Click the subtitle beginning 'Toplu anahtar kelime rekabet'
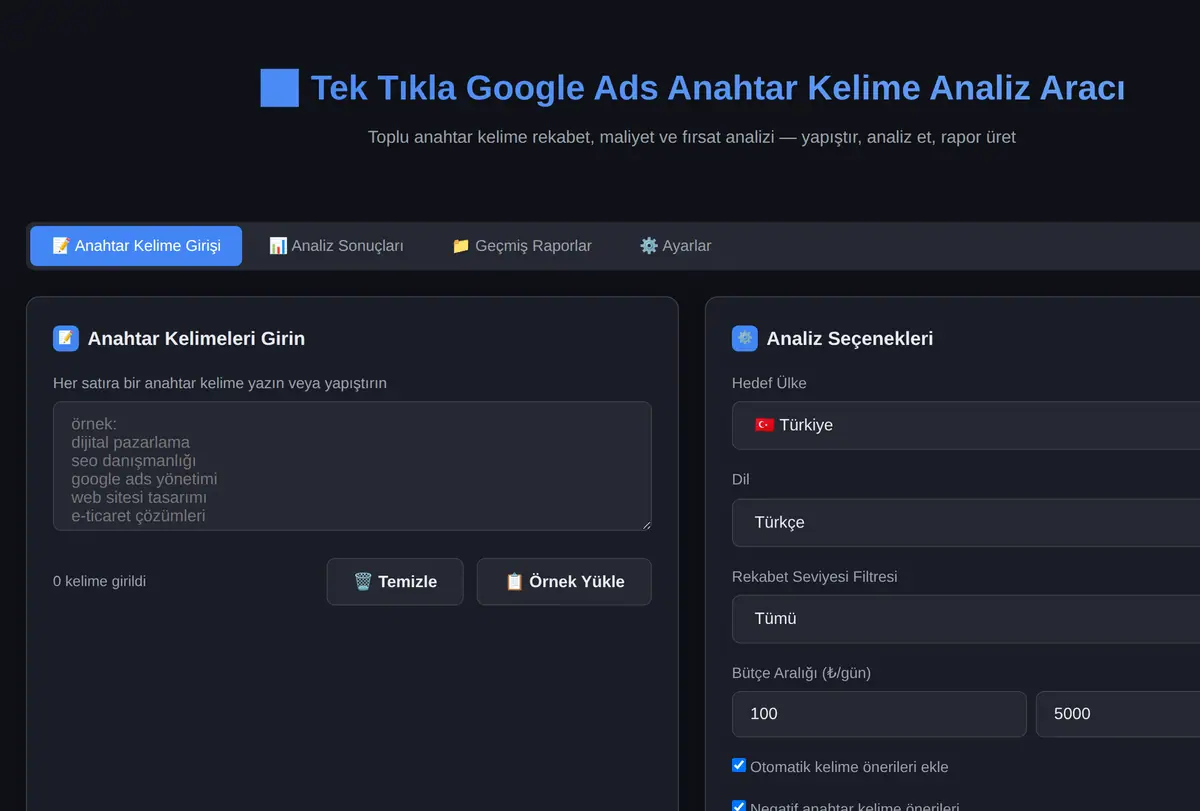This screenshot has height=811, width=1200. (x=691, y=137)
